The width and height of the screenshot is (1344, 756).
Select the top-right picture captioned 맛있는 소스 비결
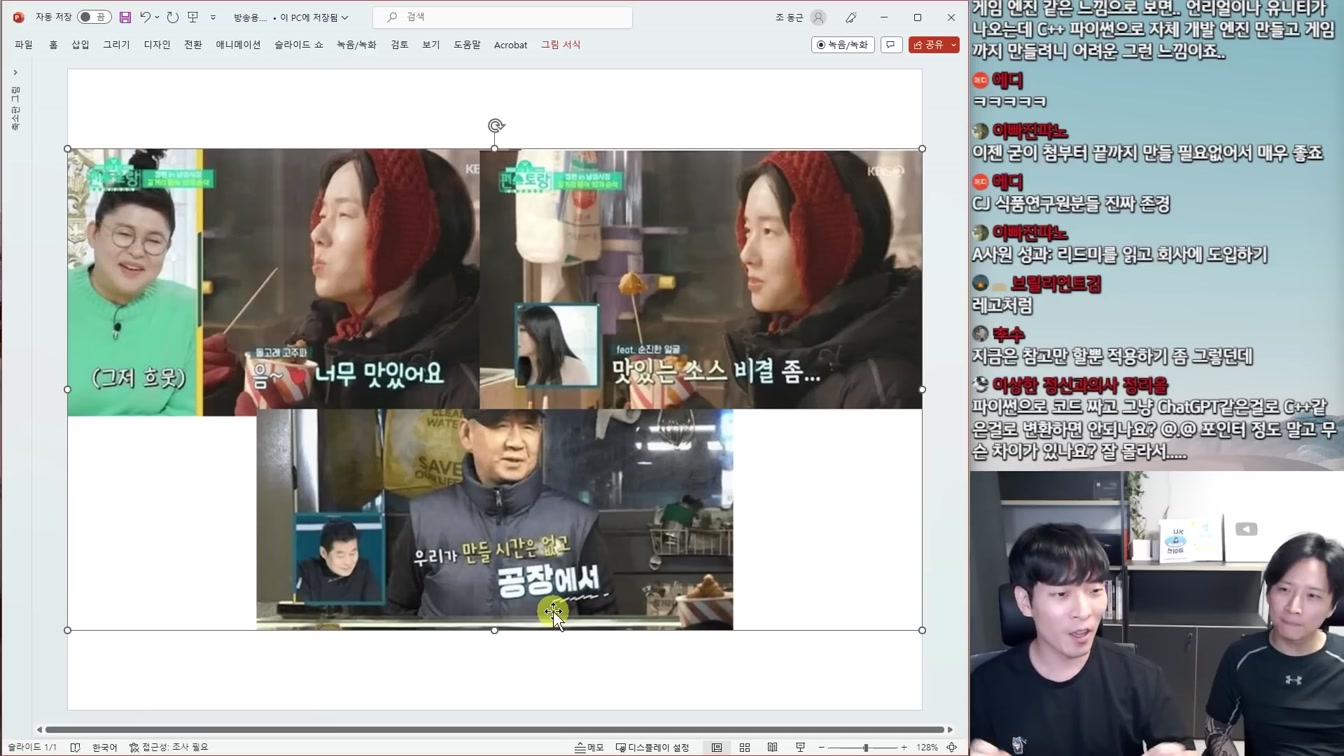click(x=701, y=279)
